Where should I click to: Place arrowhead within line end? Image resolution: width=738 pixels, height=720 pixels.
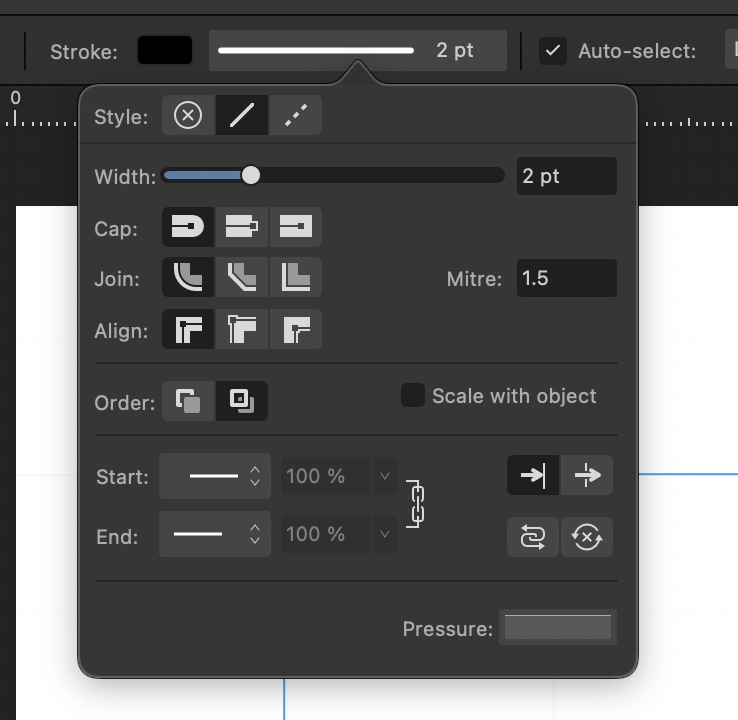point(533,475)
